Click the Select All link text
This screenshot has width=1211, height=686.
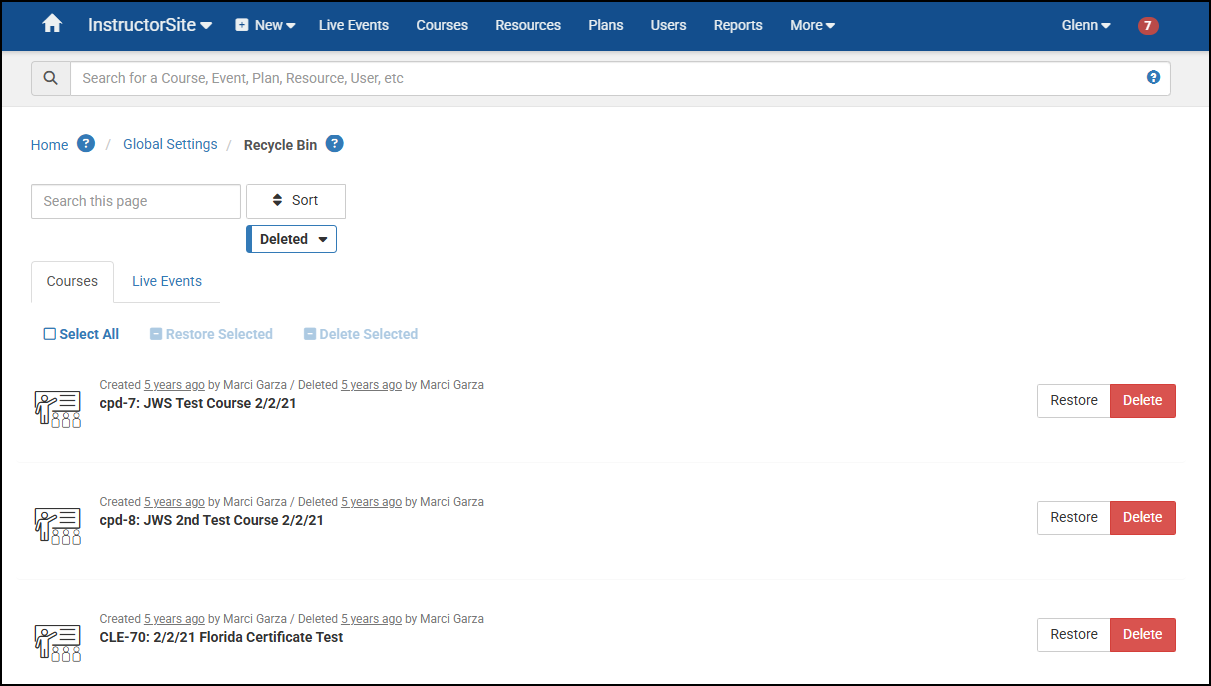tap(89, 334)
